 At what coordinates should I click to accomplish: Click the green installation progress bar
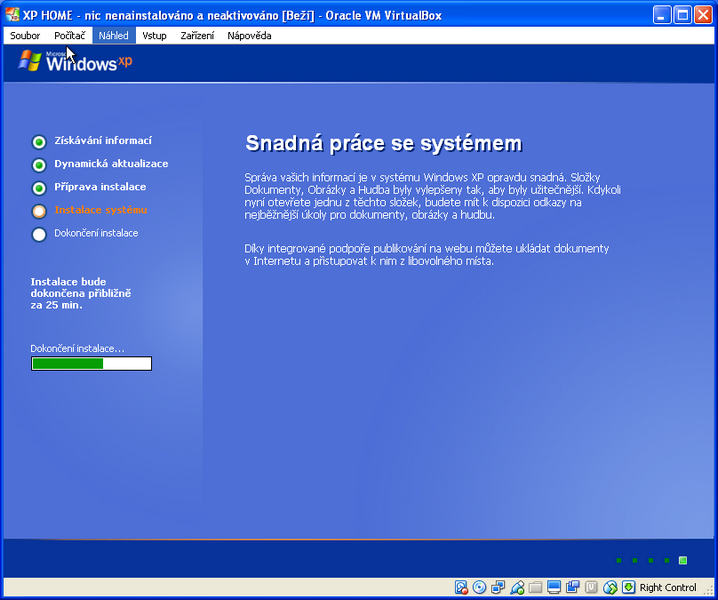91,364
